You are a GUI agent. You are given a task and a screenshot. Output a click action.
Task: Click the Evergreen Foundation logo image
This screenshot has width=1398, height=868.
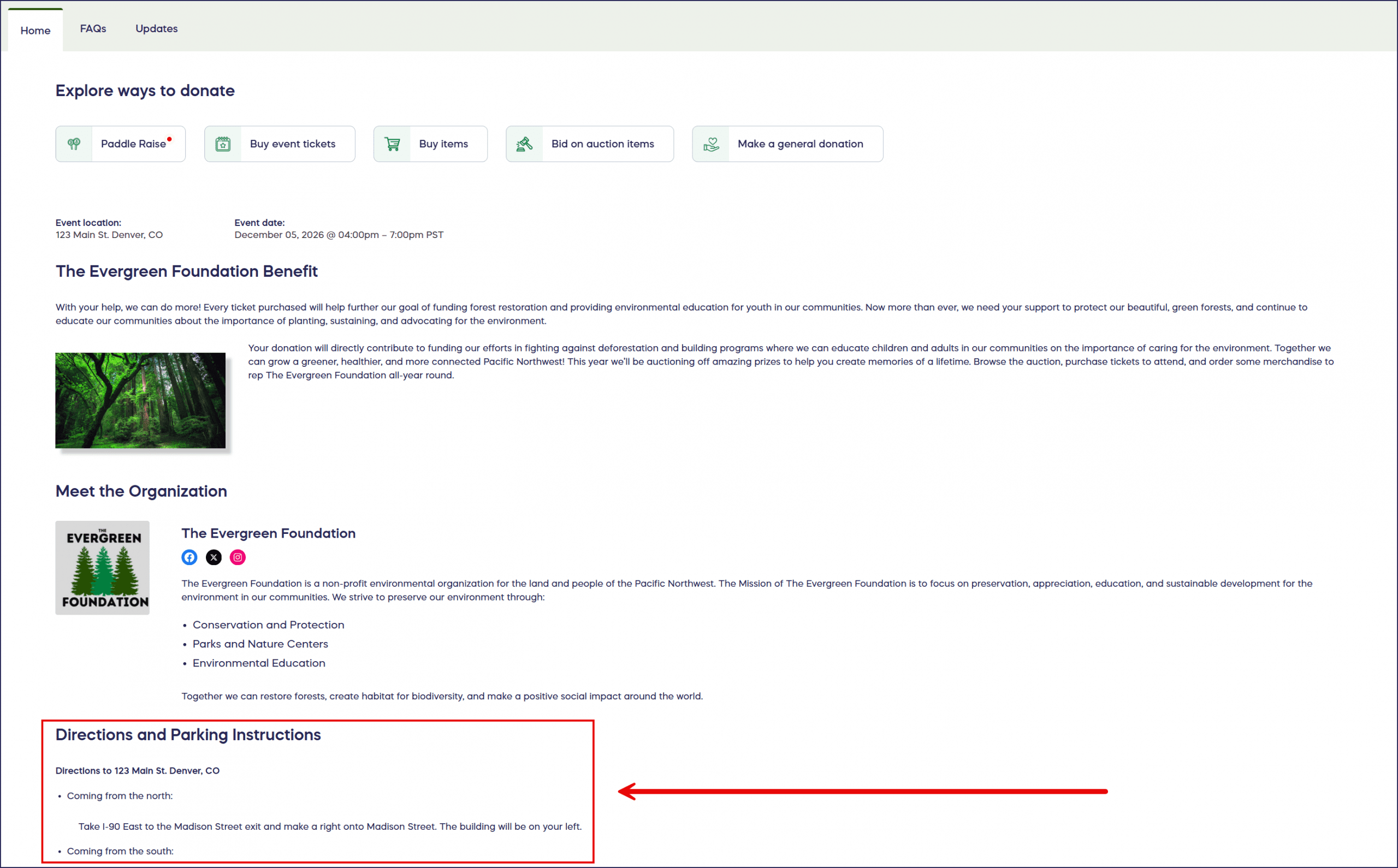click(x=103, y=567)
